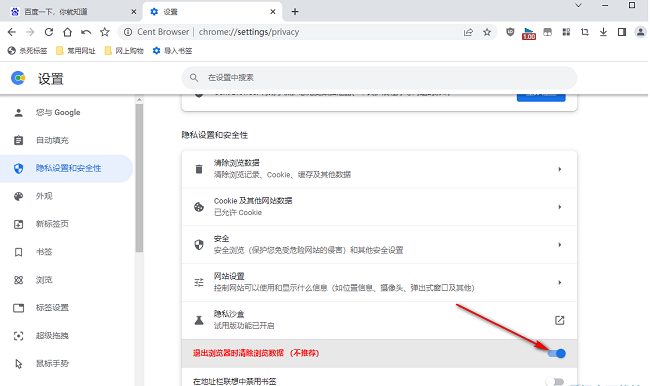Click the flask icon in 隐私沙盒 row
Image resolution: width=650 pixels, height=386 pixels.
pyautogui.click(x=199, y=320)
